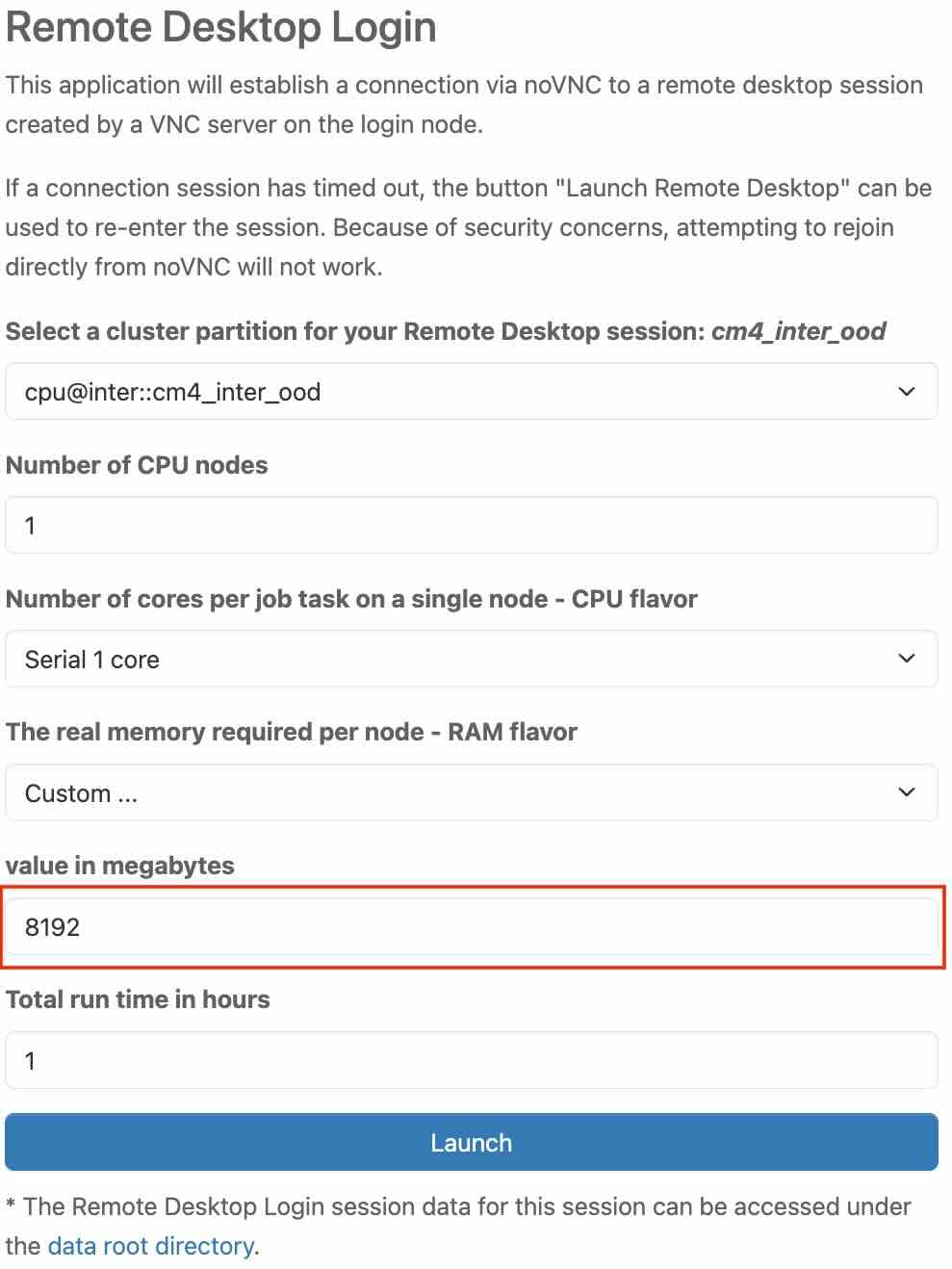Click the chevron arrow beside cpu@inter::cm4_inter_ood
Image resolution: width=952 pixels, height=1269 pixels.
click(906, 392)
